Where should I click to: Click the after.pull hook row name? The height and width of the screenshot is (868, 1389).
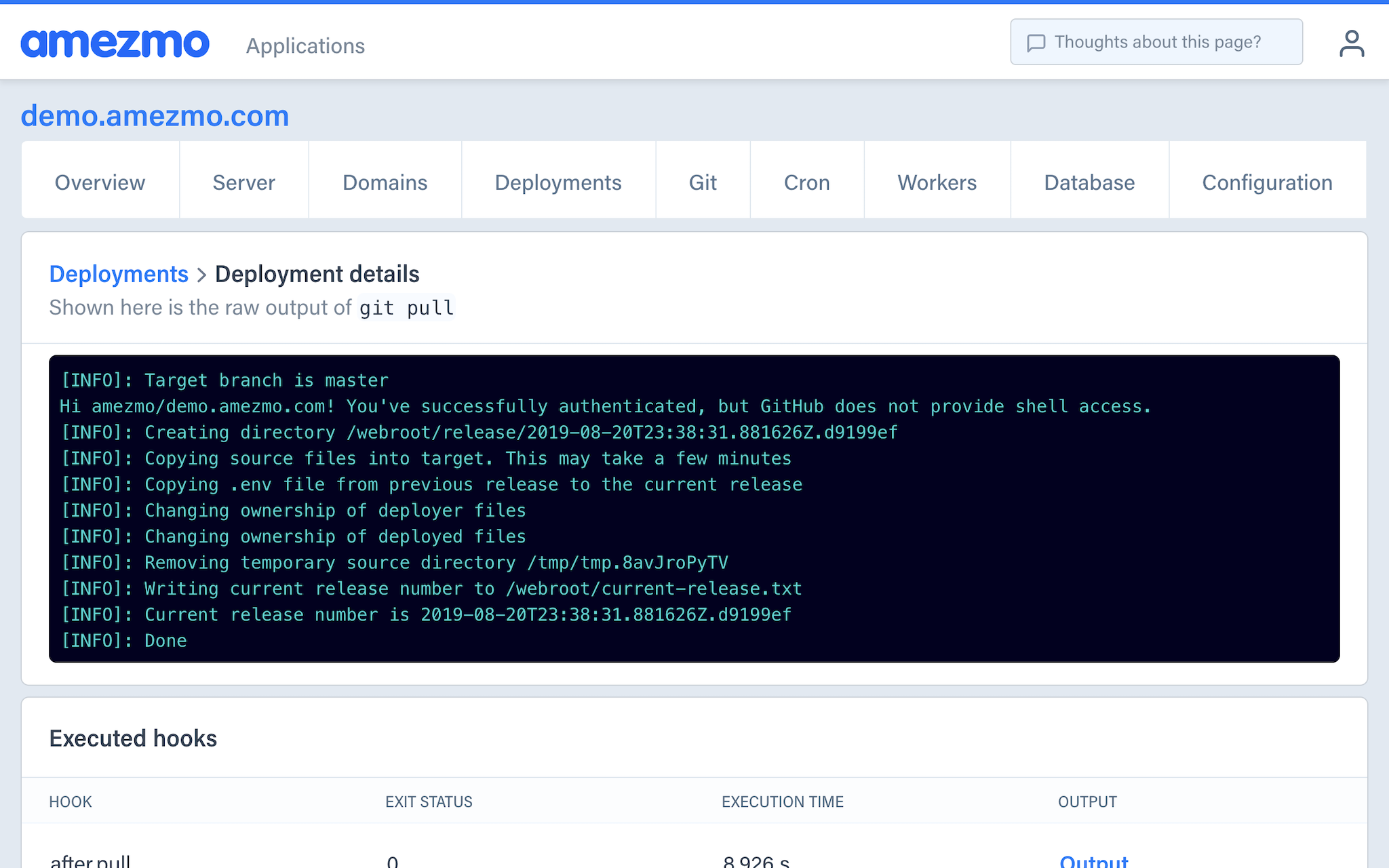tap(90, 861)
